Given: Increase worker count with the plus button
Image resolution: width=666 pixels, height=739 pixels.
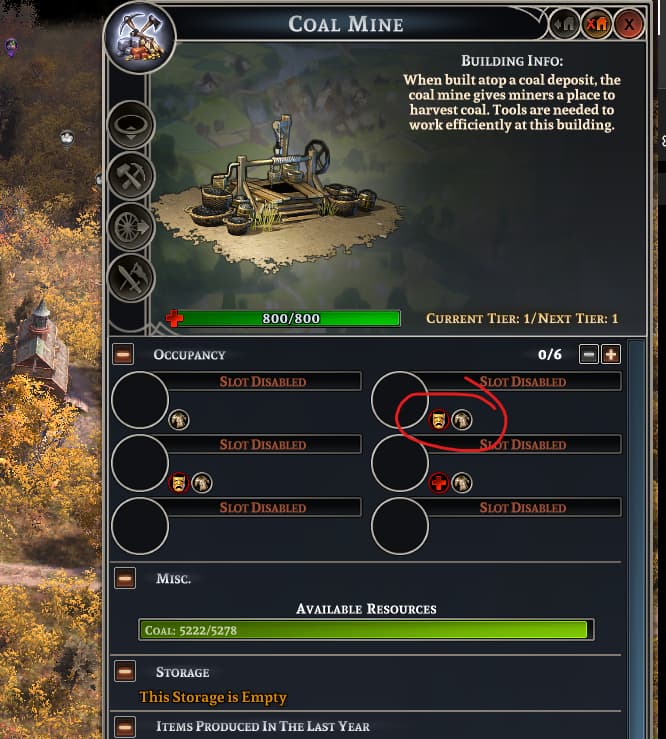Looking at the screenshot, I should [610, 354].
